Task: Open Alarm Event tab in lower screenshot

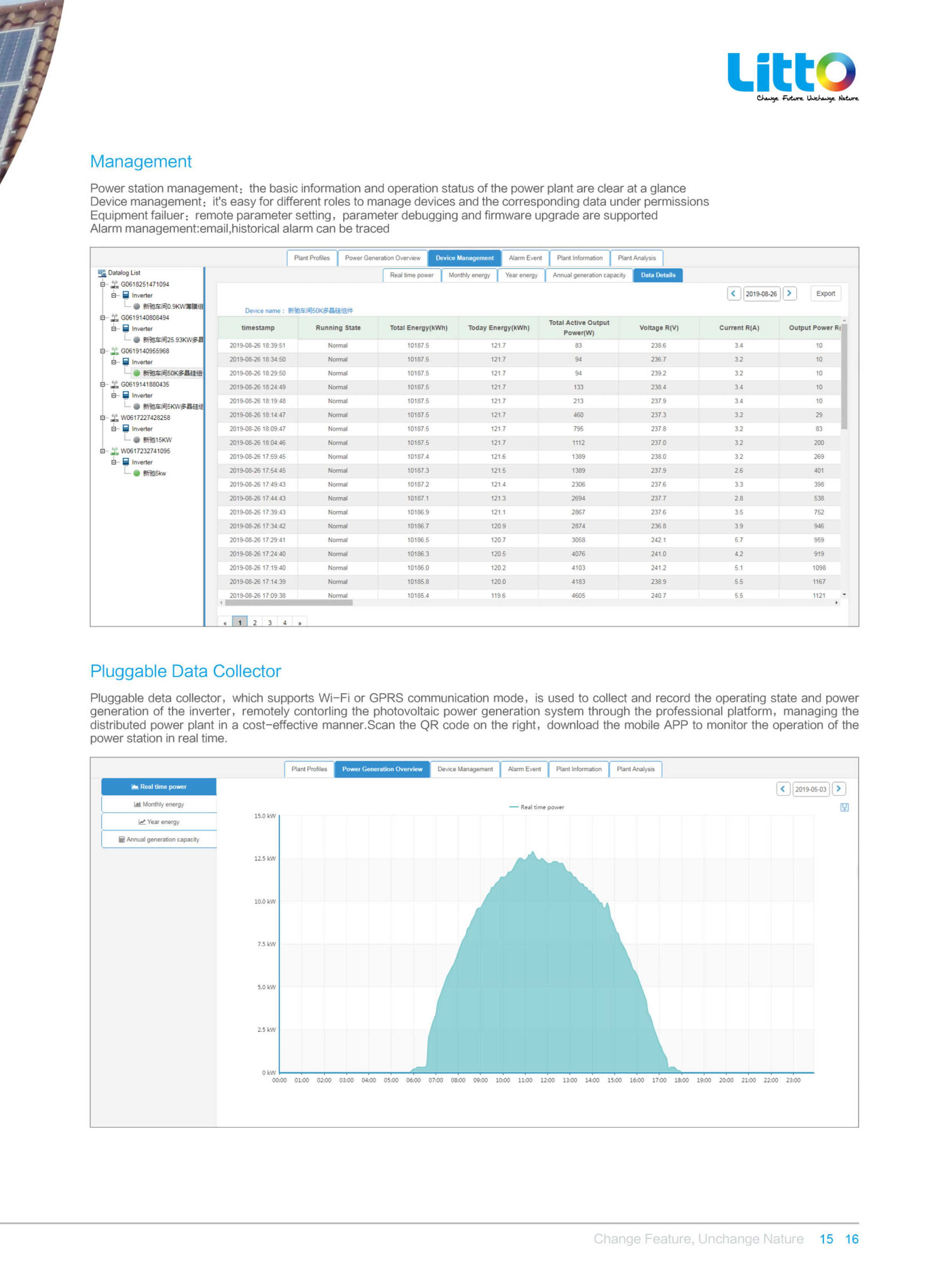Action: click(x=524, y=769)
